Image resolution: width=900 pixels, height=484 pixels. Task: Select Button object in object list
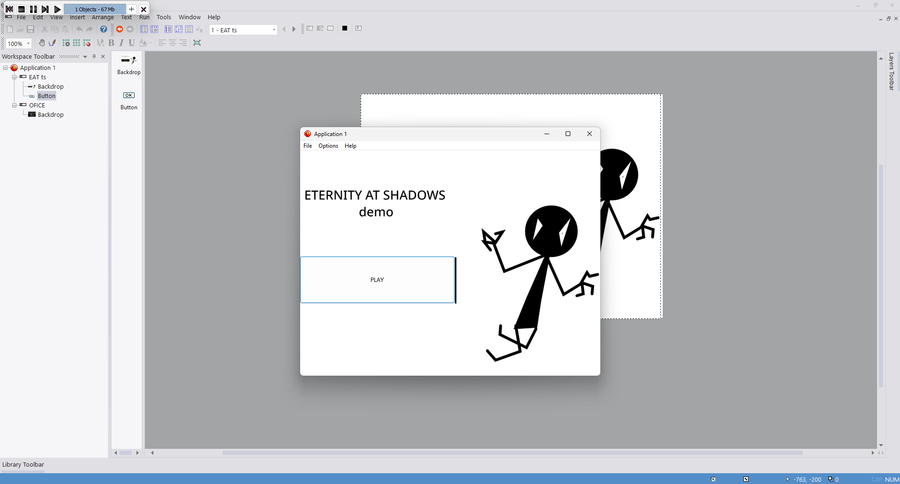pyautogui.click(x=129, y=100)
